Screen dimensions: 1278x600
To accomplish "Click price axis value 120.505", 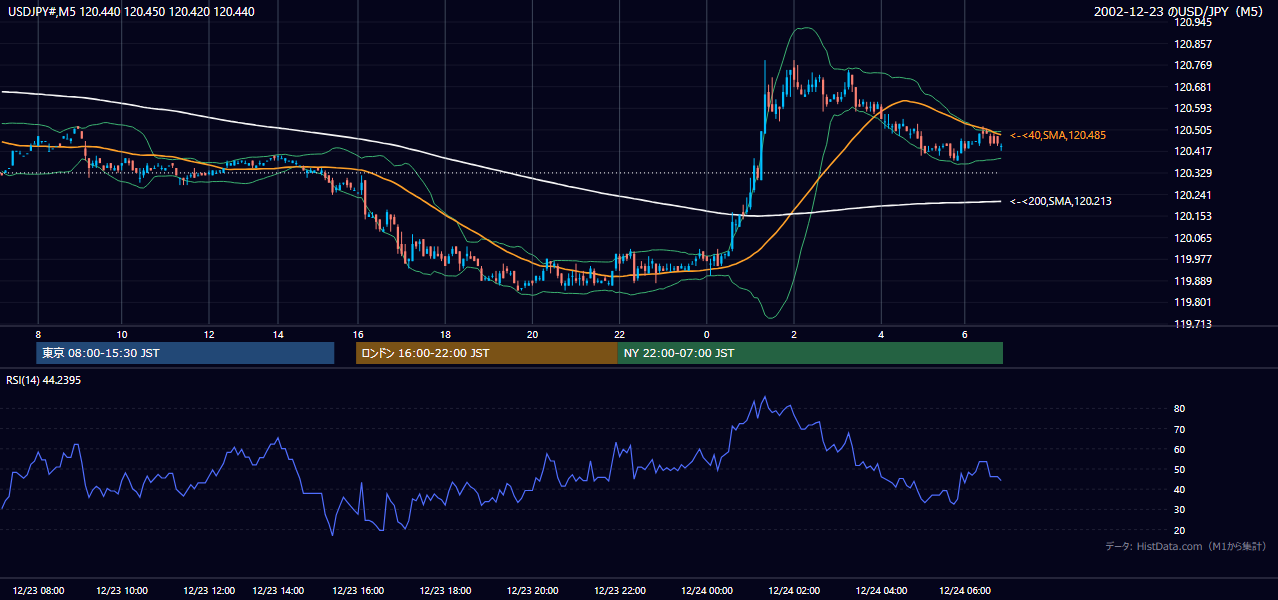I will 1194,130.
